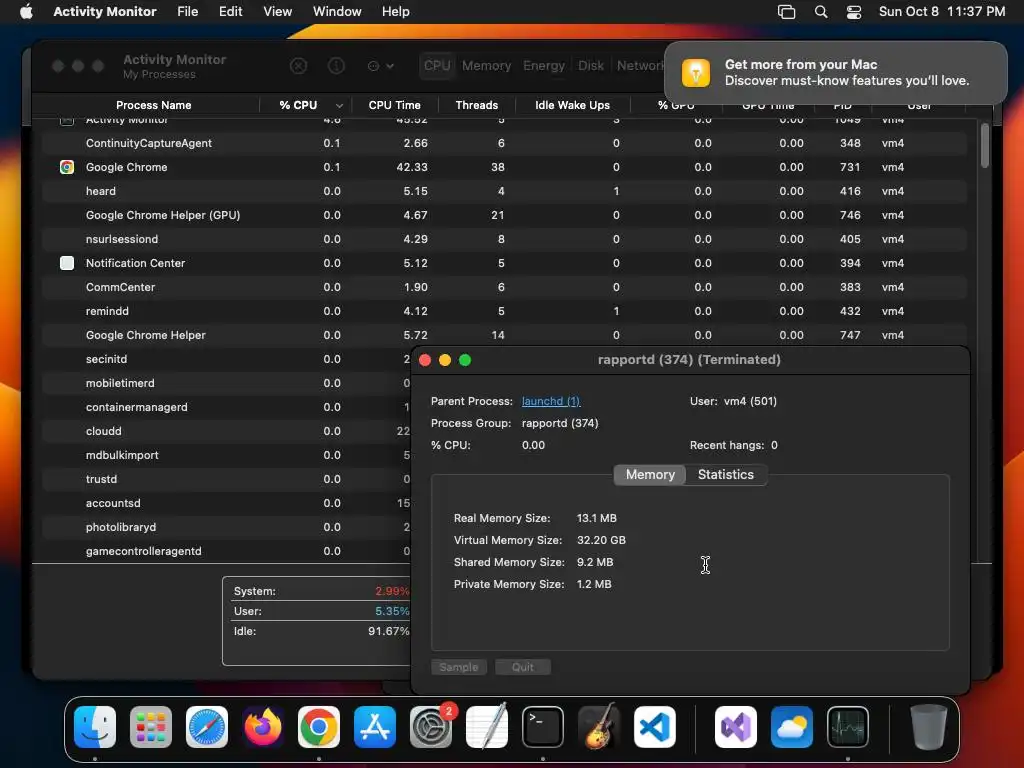Open Visual Studio Code in the Dock
This screenshot has width=1024, height=768.
tap(654, 727)
